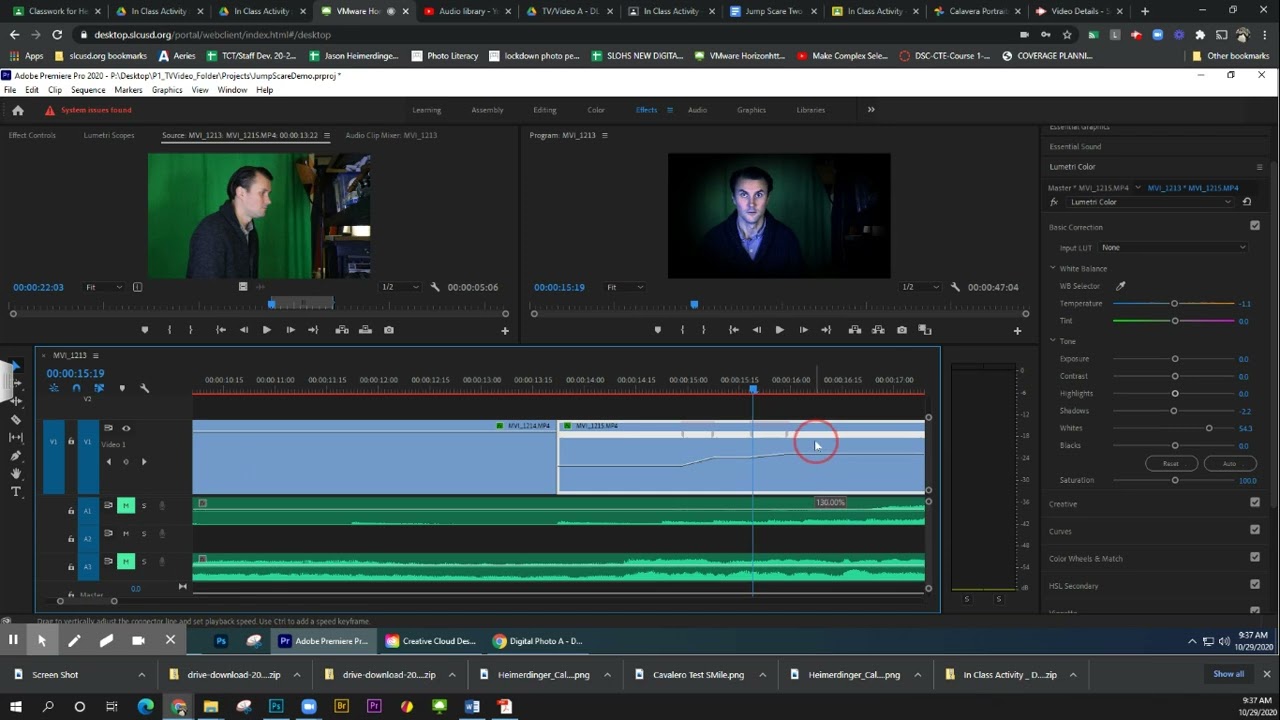Toggle the Curves section checkbox
1280x720 pixels.
click(1255, 530)
